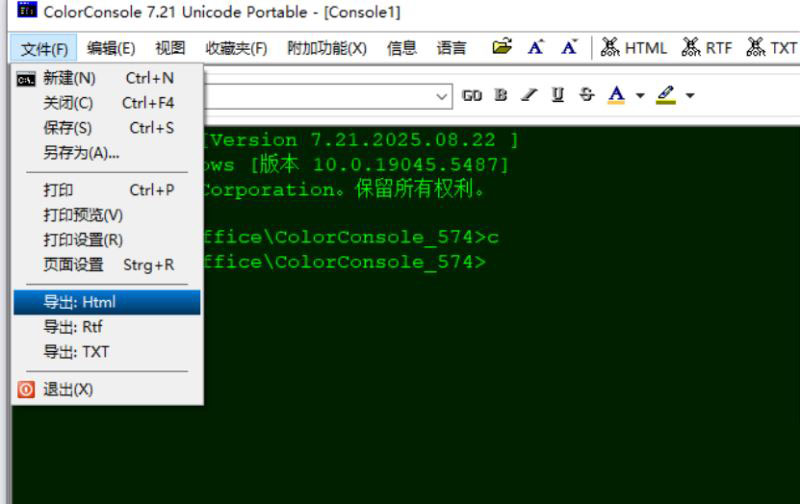
Task: Select 页面设置 menu entry
Action: 107,265
